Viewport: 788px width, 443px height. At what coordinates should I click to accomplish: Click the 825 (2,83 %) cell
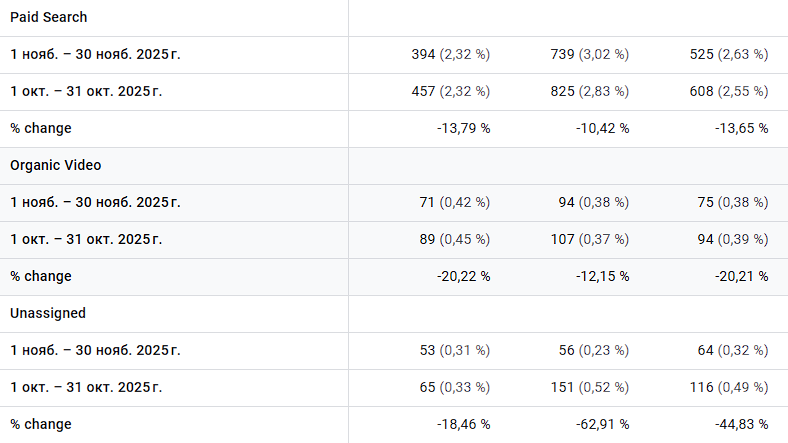click(x=591, y=92)
